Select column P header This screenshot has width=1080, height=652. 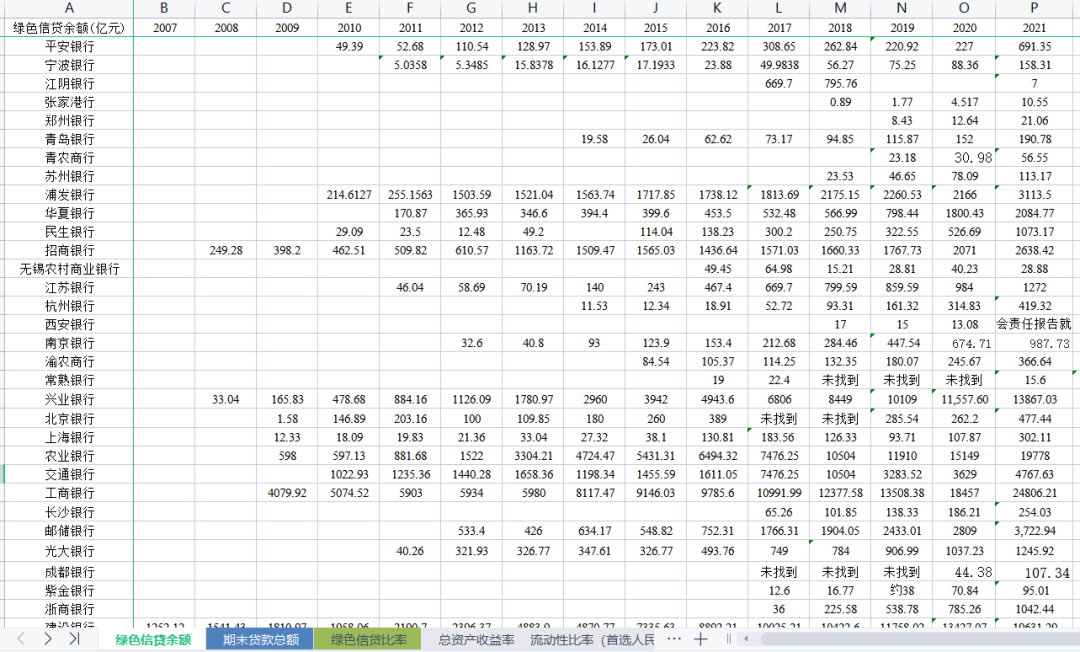point(1035,8)
